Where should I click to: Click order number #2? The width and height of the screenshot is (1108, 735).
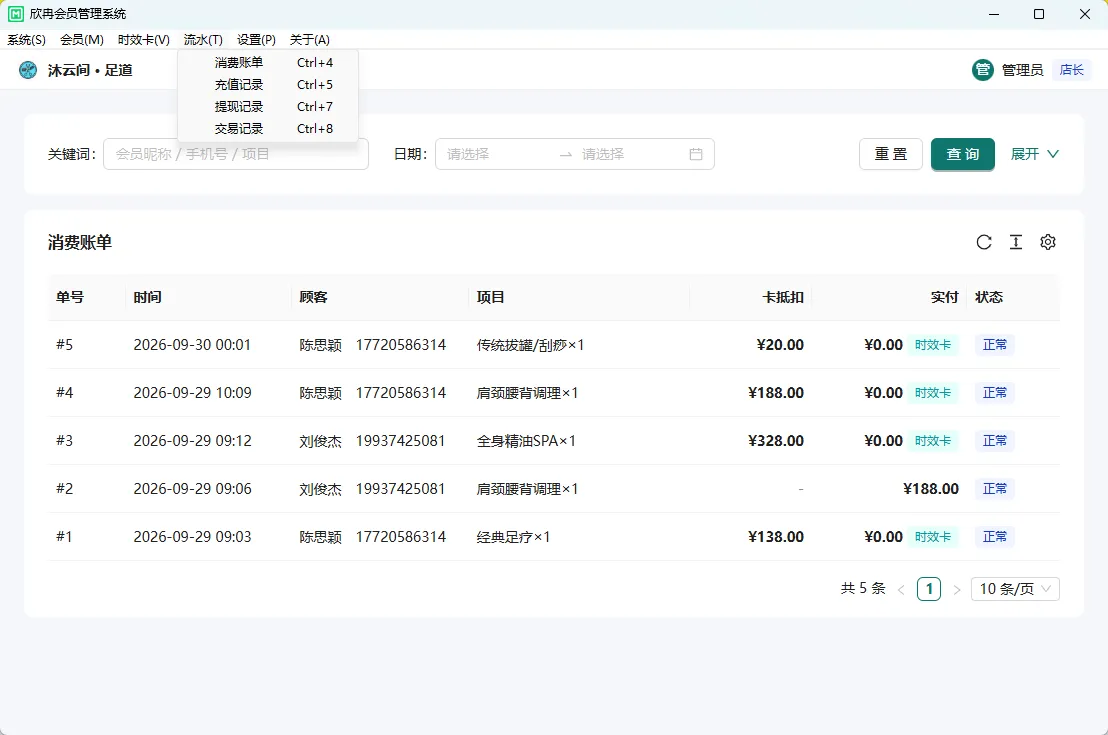(64, 489)
